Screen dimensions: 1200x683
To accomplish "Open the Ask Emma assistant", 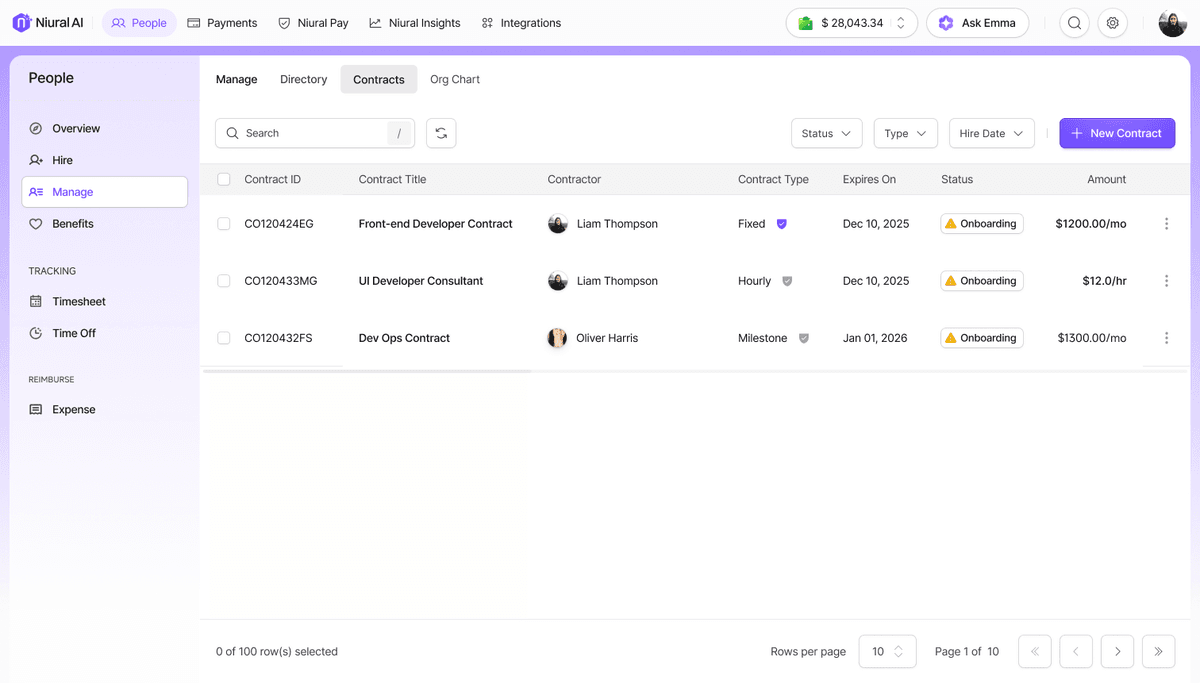I will (x=977, y=22).
